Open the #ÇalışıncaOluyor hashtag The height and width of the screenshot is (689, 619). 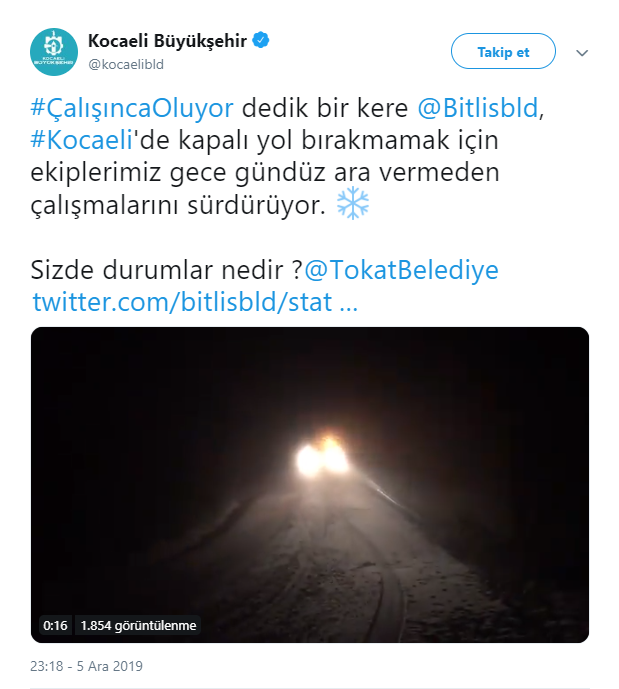point(132,108)
